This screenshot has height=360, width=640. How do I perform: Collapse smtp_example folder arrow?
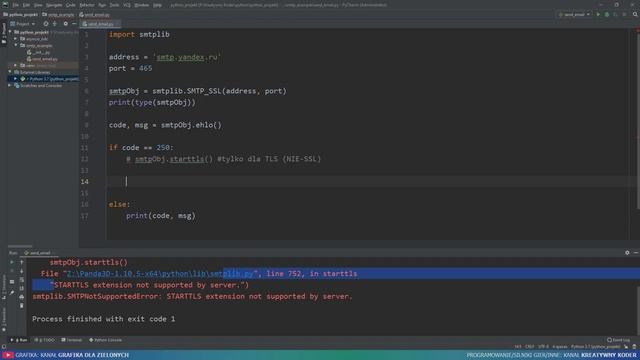pos(16,45)
